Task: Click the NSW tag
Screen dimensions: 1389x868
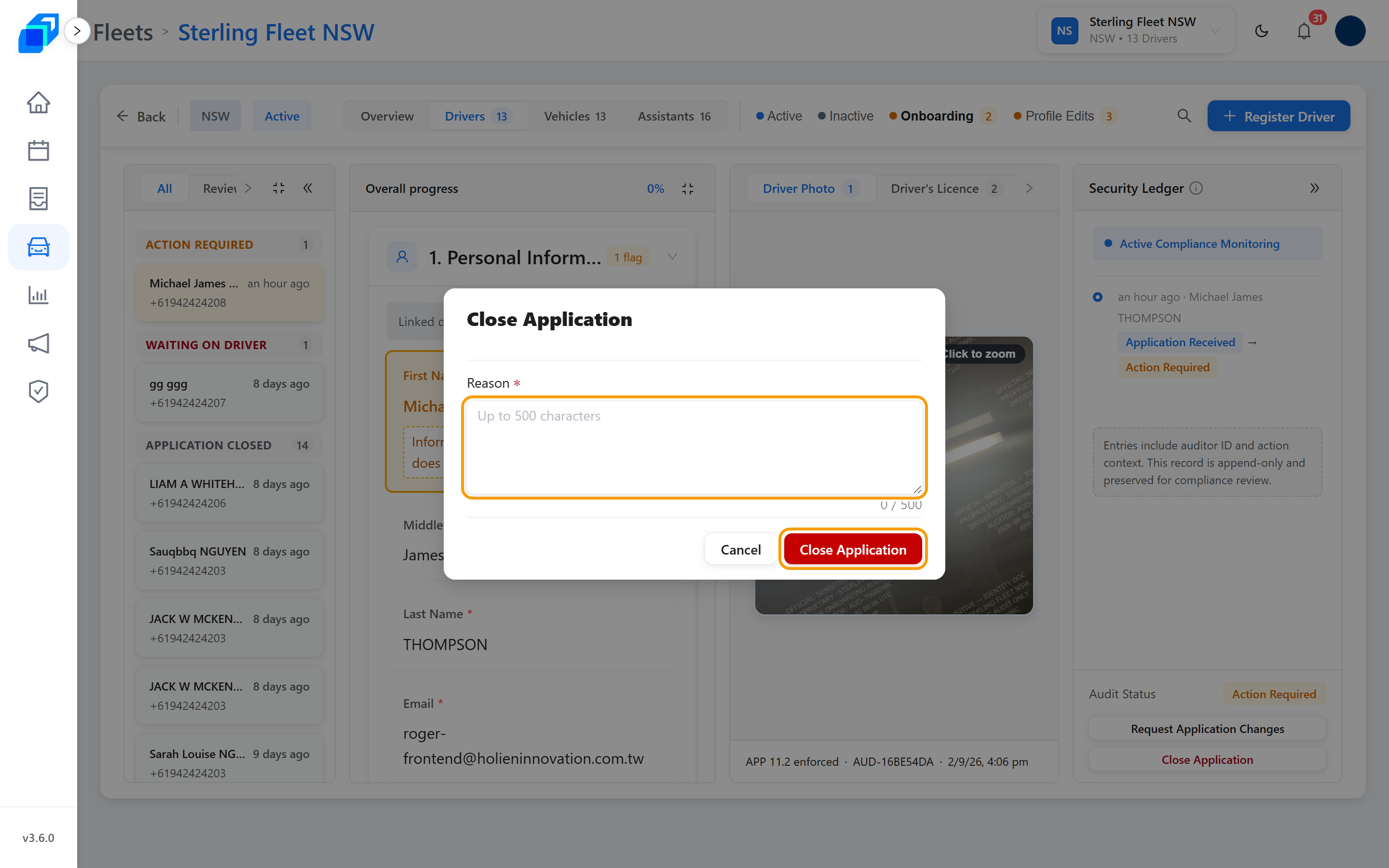Action: (215, 116)
